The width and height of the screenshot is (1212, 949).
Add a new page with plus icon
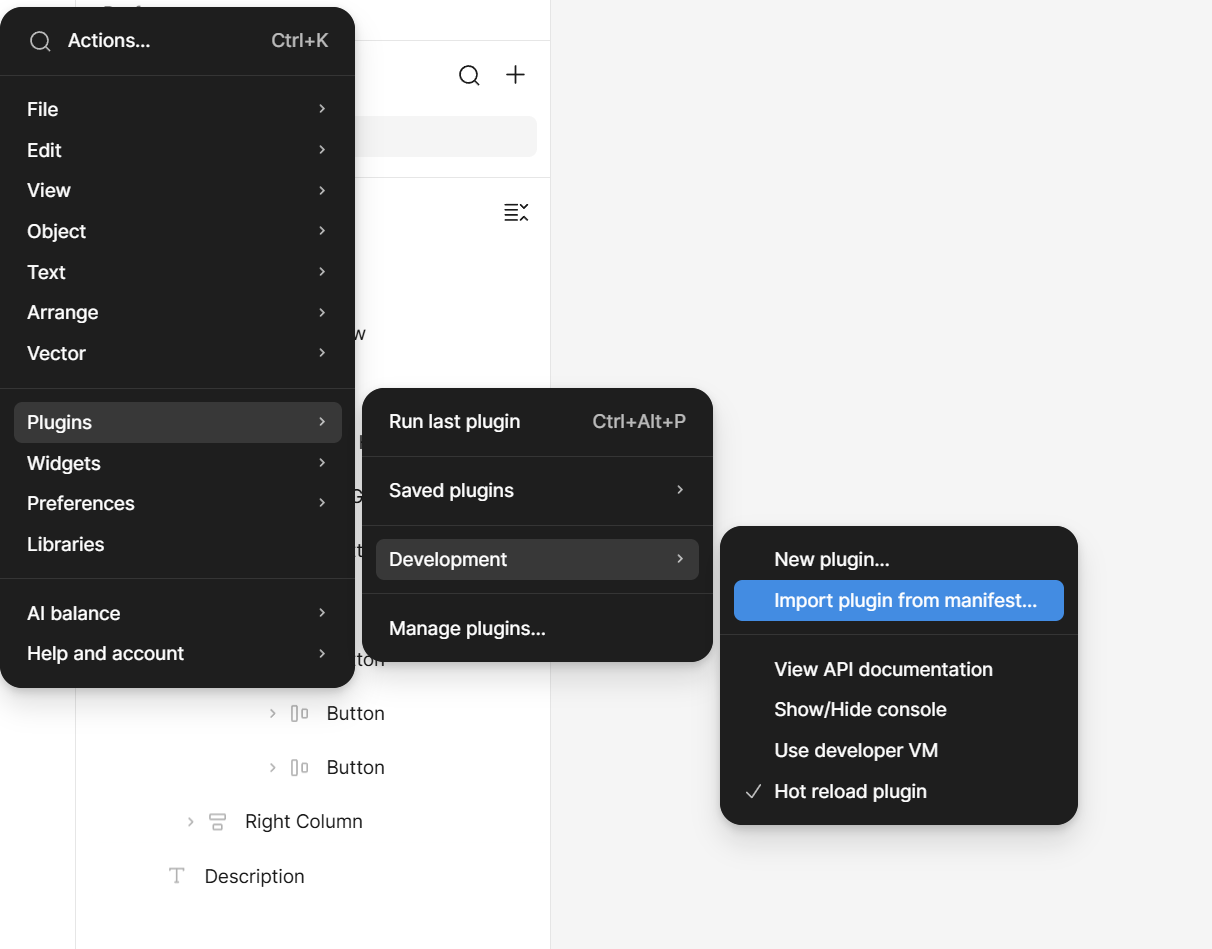[515, 75]
